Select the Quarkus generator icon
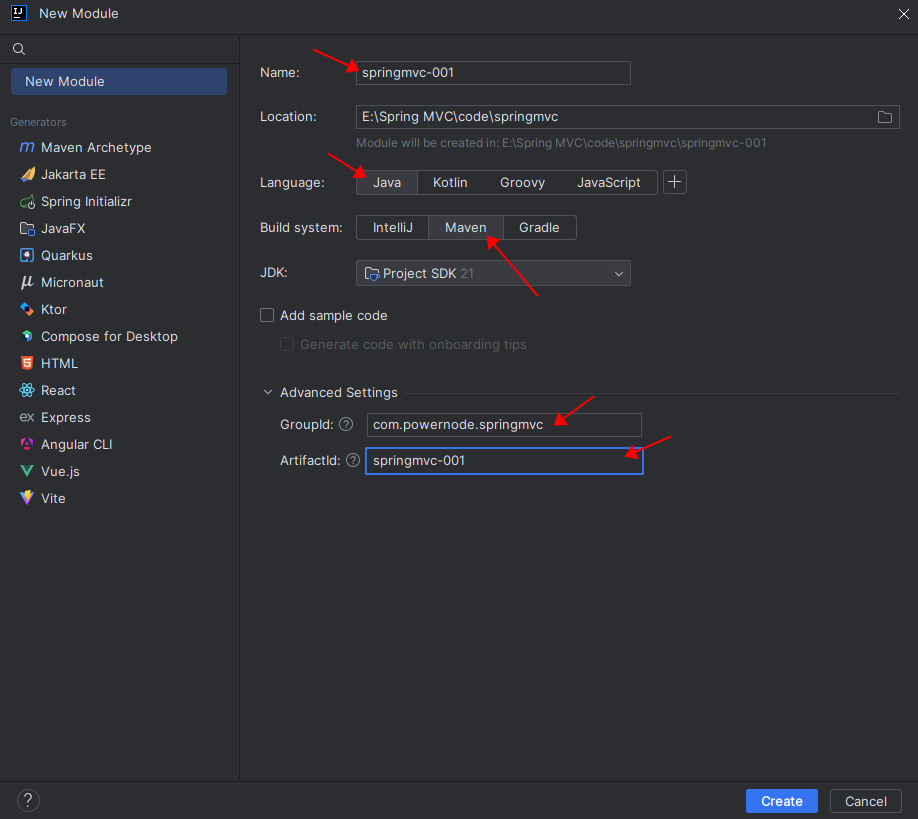 click(27, 255)
